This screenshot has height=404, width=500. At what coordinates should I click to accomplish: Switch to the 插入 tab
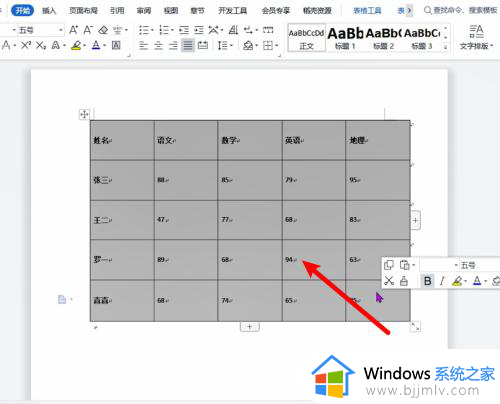coord(49,11)
